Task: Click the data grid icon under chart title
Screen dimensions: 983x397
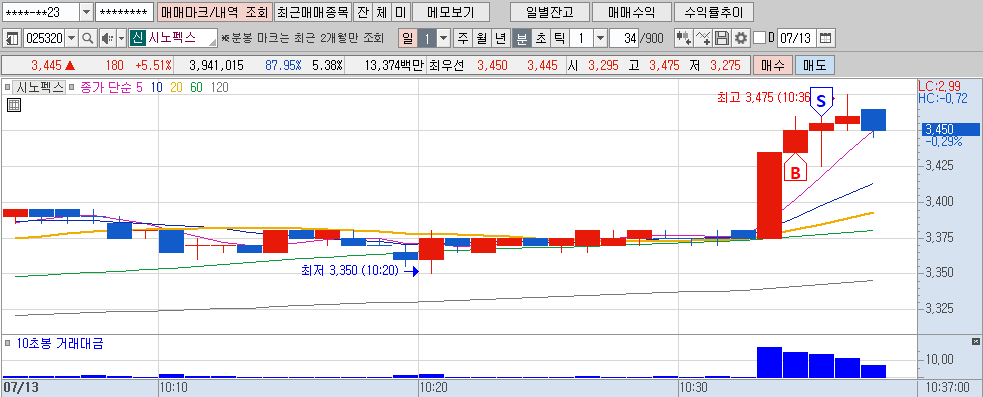Action: (x=14, y=105)
